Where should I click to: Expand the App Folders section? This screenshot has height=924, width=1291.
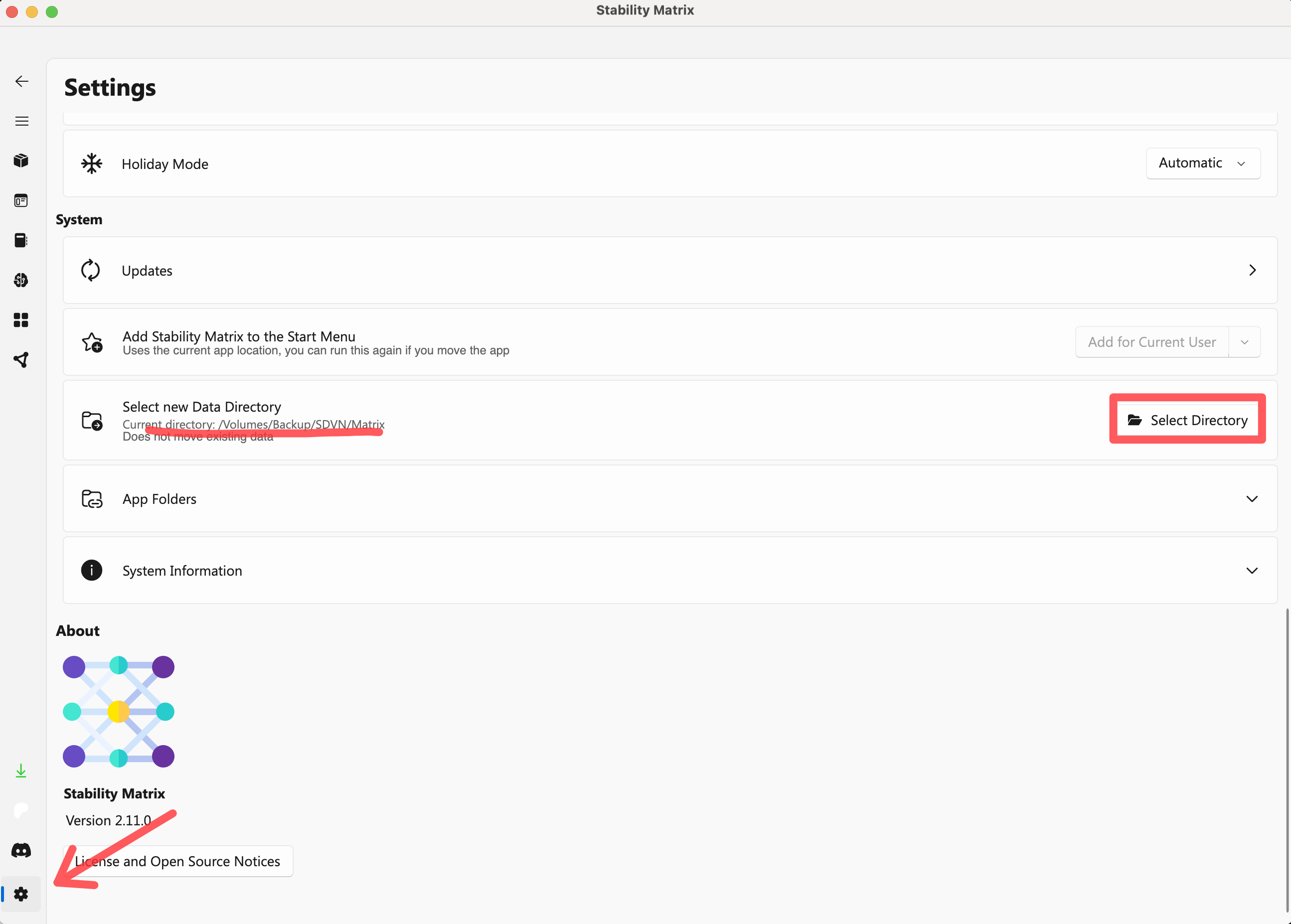tap(1251, 499)
